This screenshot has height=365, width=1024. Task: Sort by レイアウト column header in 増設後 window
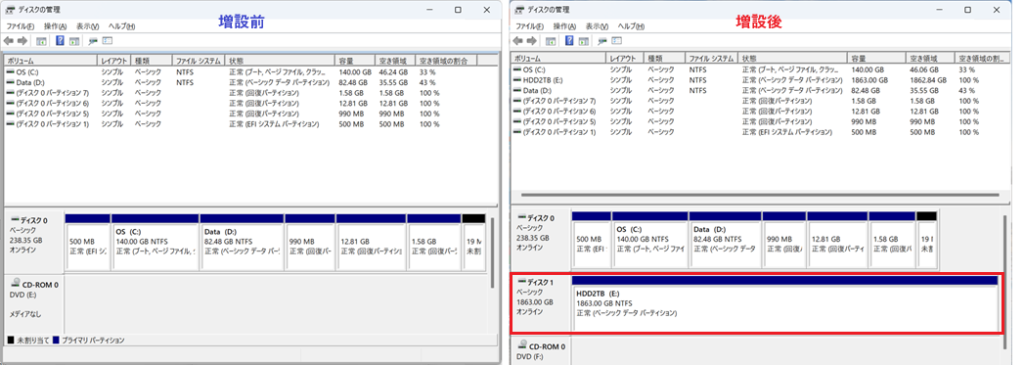625,58
